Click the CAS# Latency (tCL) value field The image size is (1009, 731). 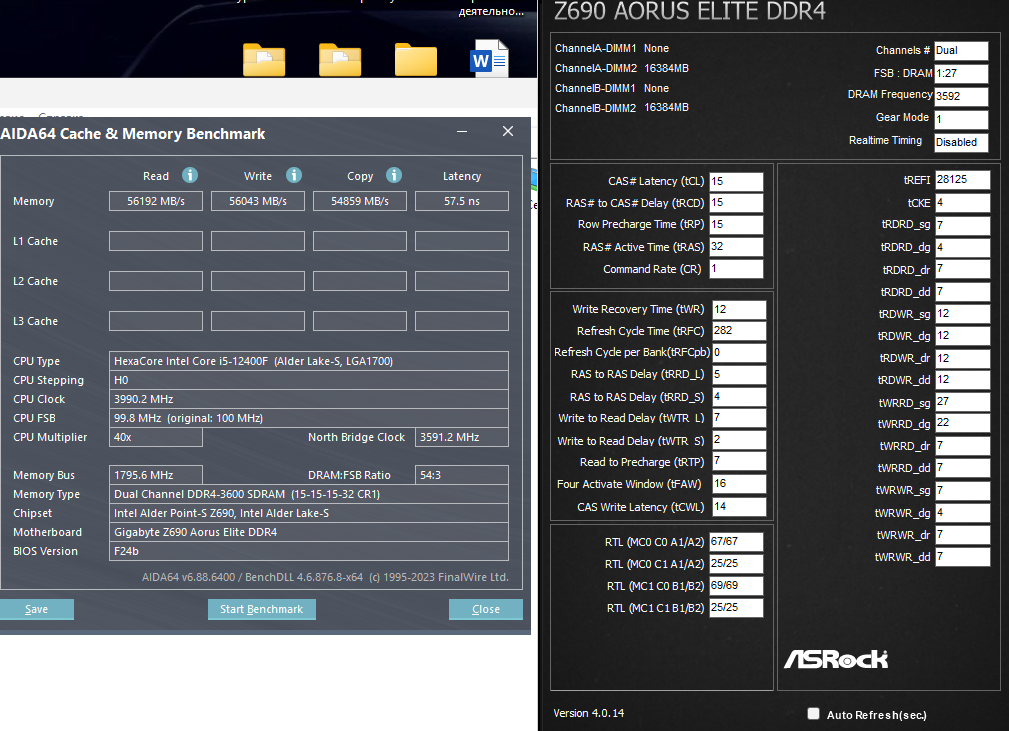(736, 181)
